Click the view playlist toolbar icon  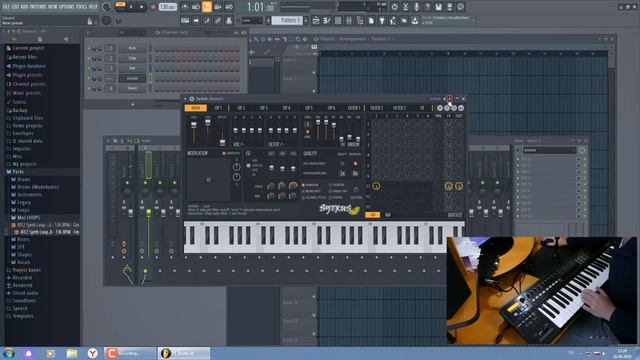pos(316,20)
